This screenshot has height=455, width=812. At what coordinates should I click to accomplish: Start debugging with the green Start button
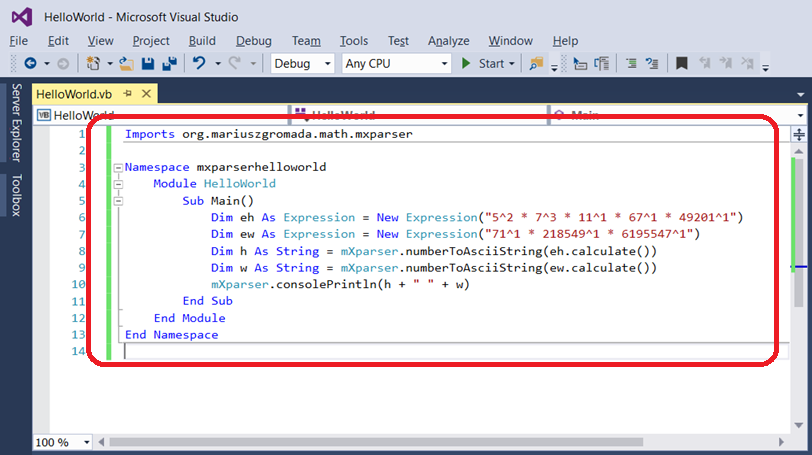coord(485,64)
